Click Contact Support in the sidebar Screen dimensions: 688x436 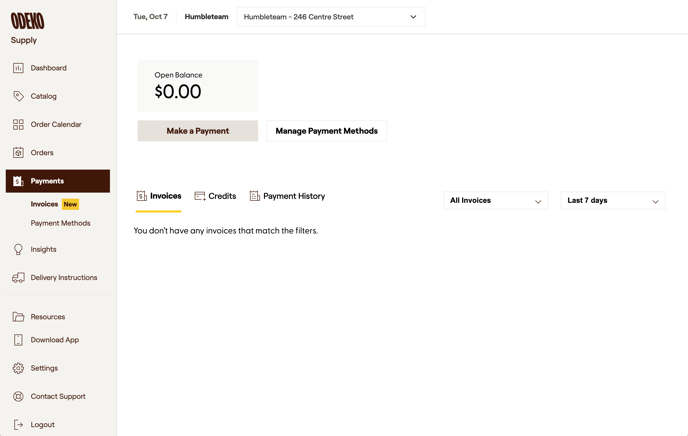coord(57,397)
